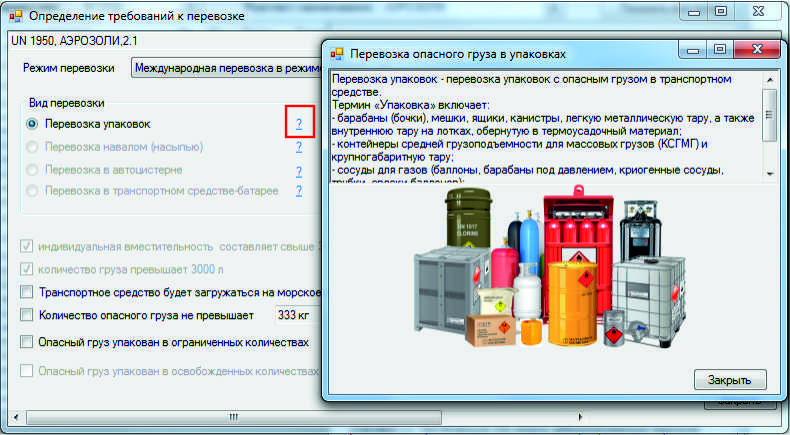Image resolution: width=790 pixels, height=435 pixels.
Task: Click the horizontal scrollbar thumb in main window
Action: 234,417
